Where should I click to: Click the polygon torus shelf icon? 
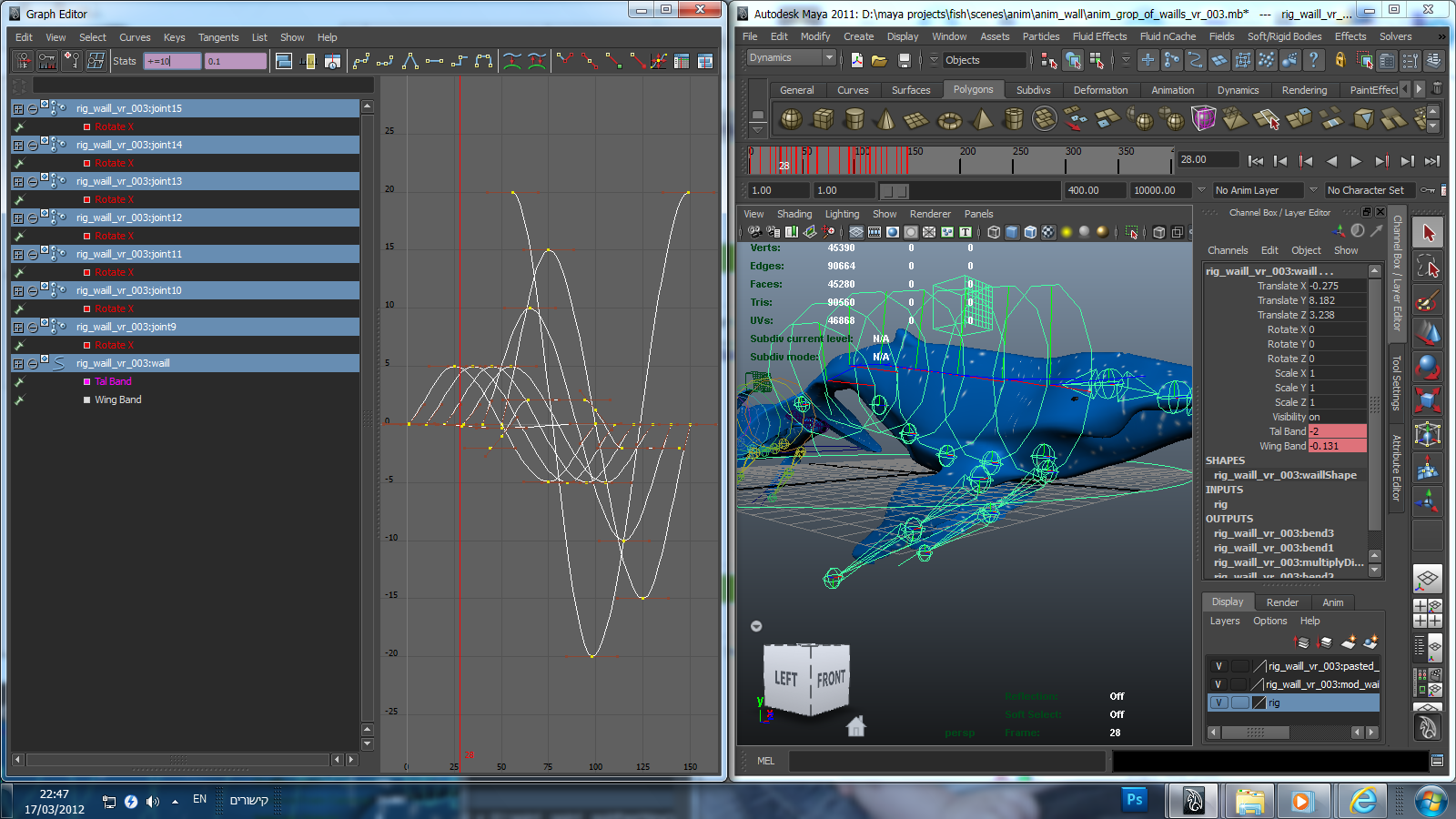point(949,119)
